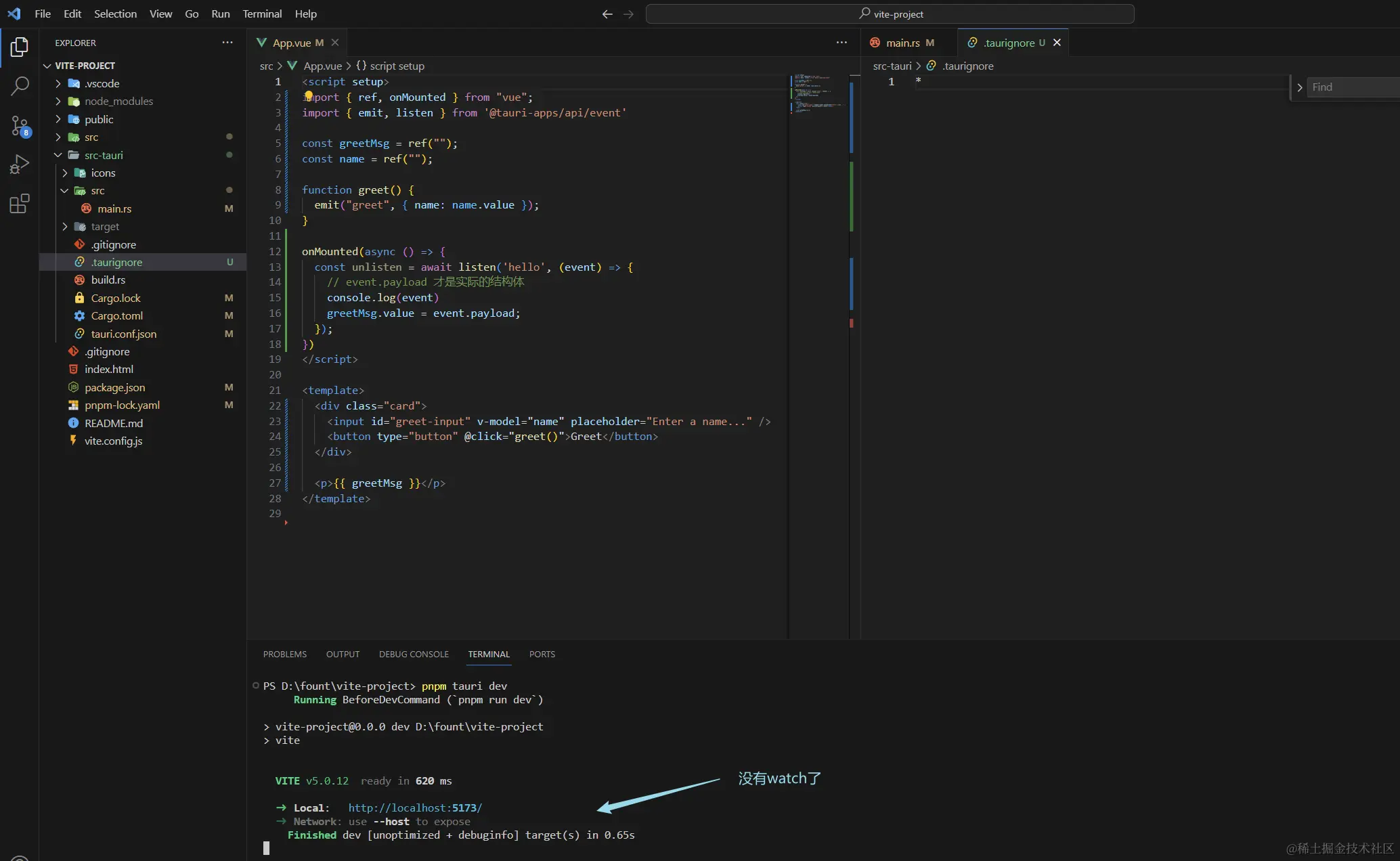Open Explorer panel more actions menu
This screenshot has width=1400, height=861.
pyautogui.click(x=227, y=43)
